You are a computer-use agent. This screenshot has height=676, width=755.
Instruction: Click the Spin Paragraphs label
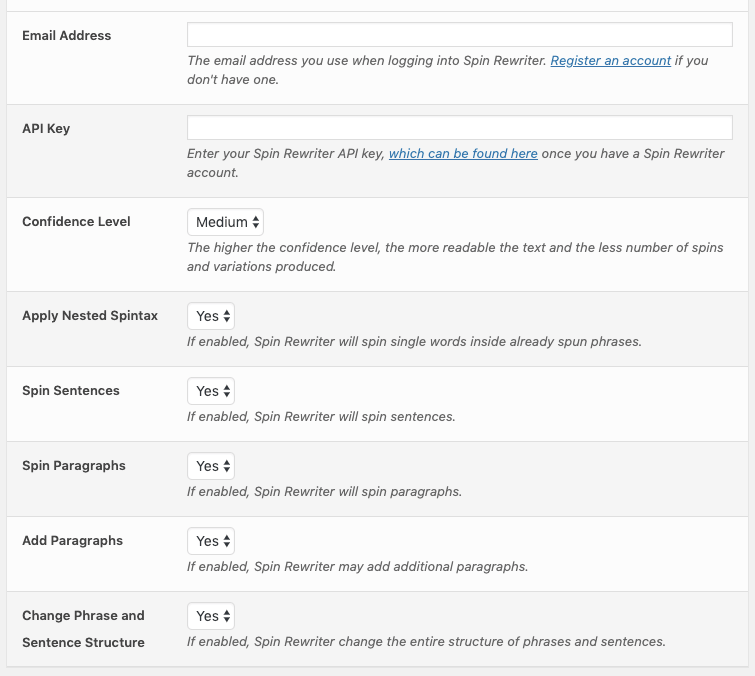[x=74, y=466]
